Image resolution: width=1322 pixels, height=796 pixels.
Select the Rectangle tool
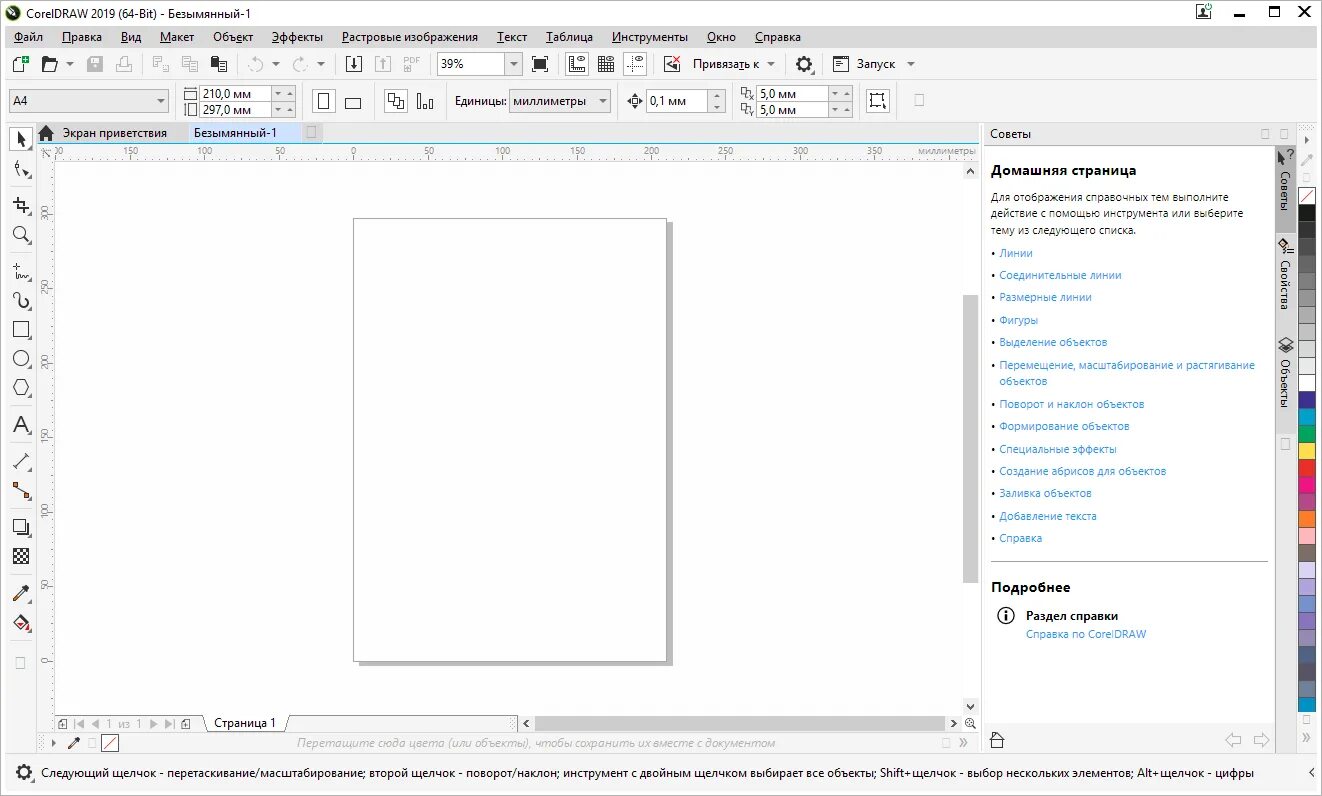(20, 329)
